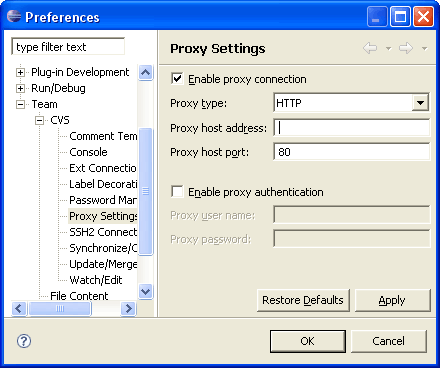Screen dimensions: 440x368
Task: Open Comment Templates preference page
Action: [103, 136]
